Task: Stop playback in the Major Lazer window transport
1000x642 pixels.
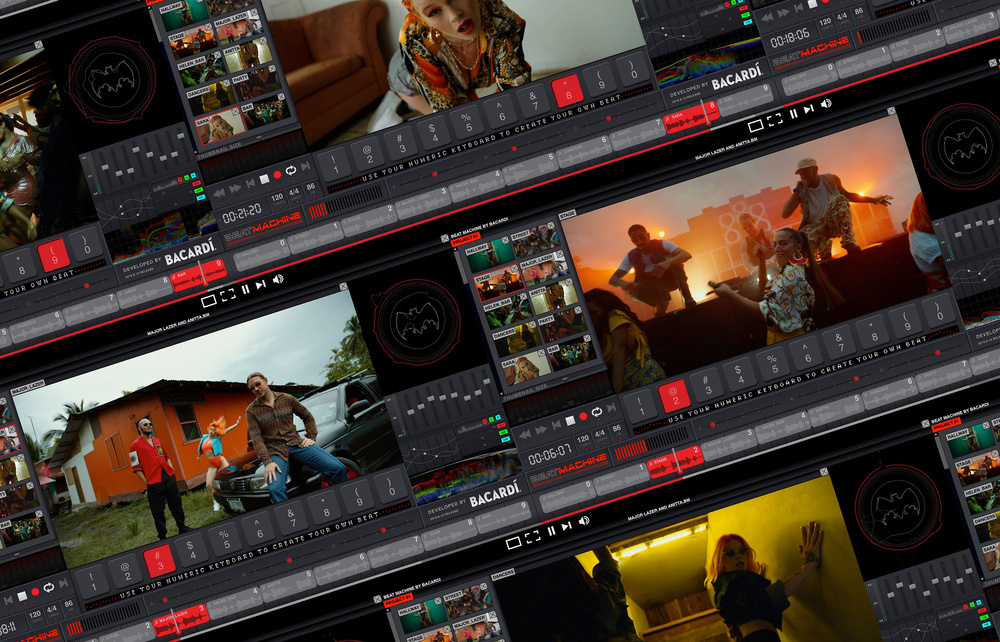Action: [x=22, y=596]
